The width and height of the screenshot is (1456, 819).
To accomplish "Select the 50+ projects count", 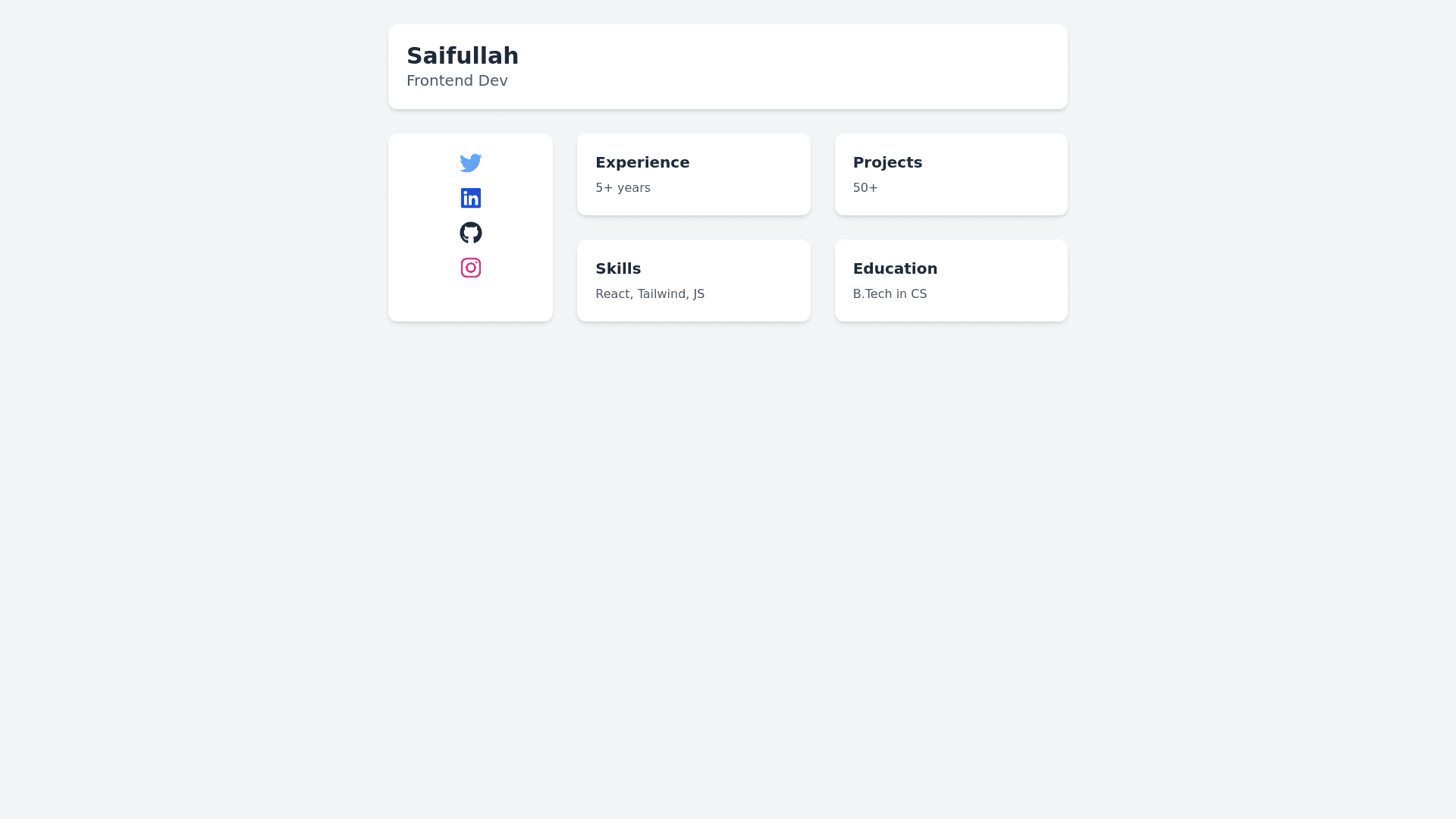I will point(865,187).
